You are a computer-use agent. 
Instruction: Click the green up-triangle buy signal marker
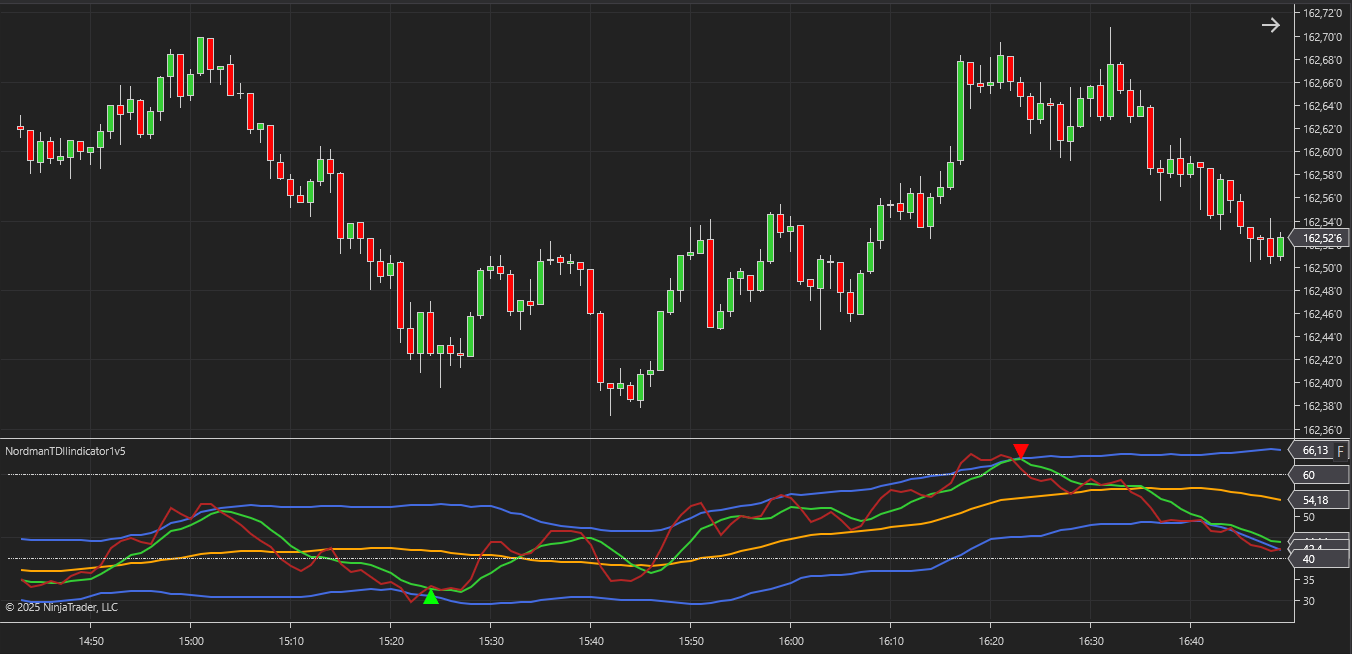430,597
